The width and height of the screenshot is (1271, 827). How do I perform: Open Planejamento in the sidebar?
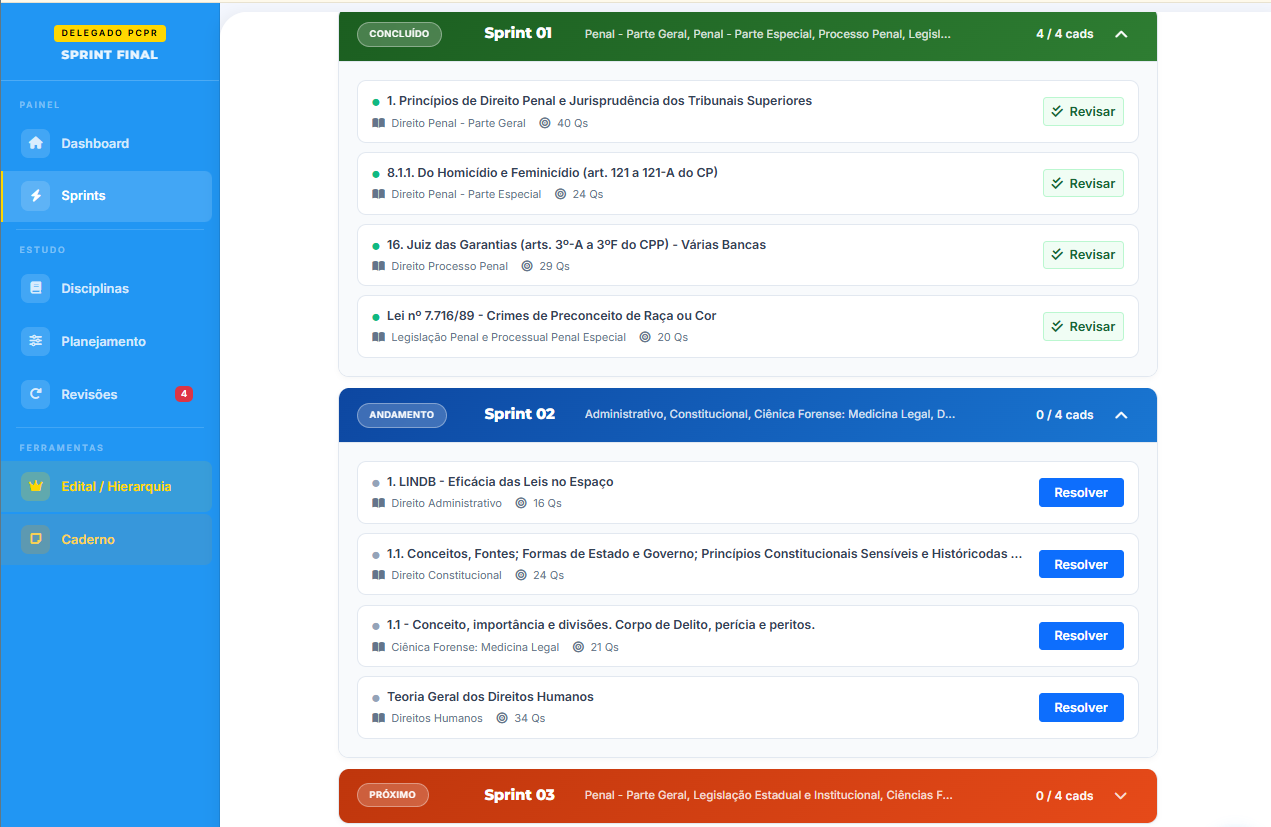point(106,341)
